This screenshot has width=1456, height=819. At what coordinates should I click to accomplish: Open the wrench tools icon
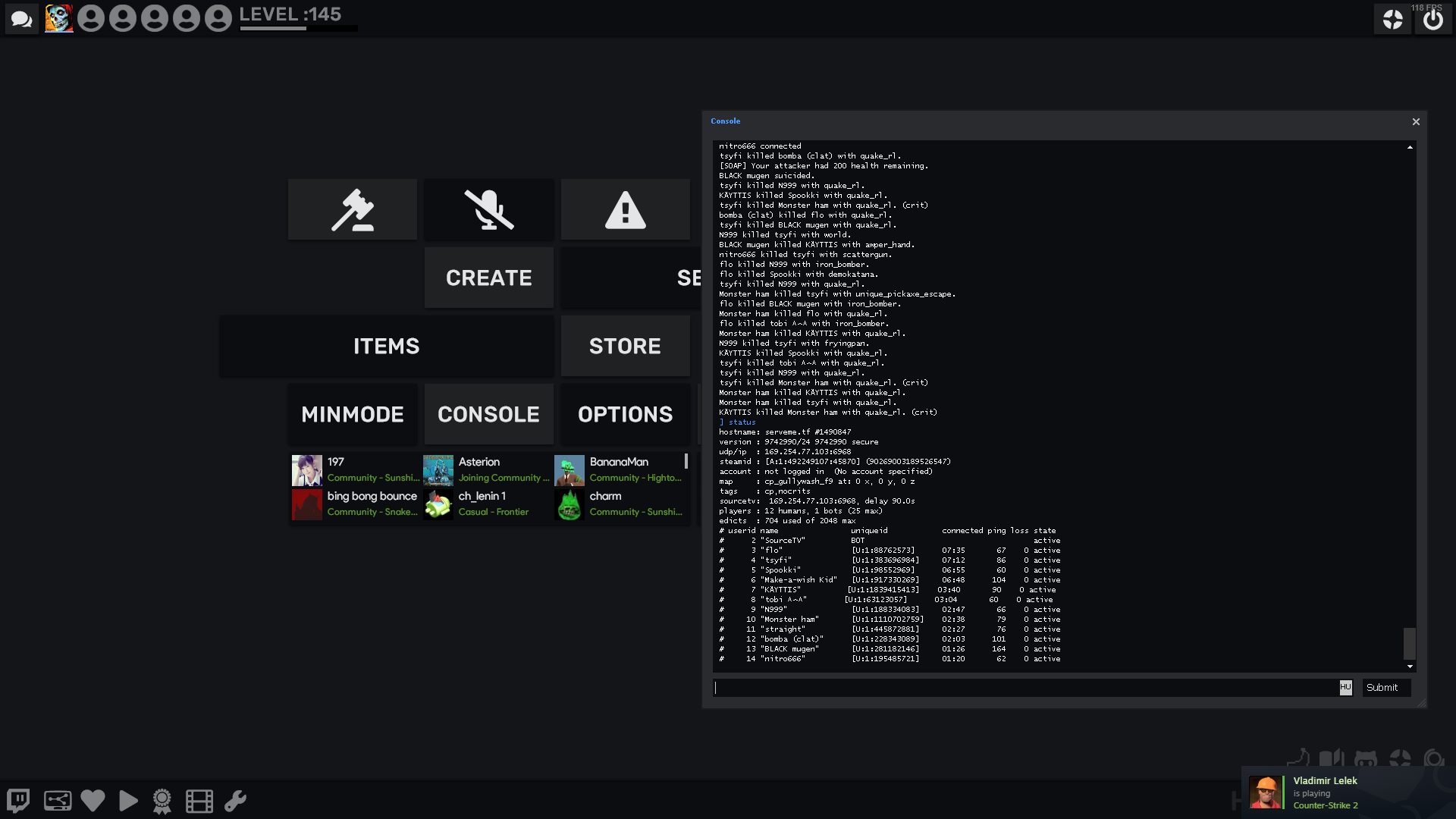[x=235, y=801]
